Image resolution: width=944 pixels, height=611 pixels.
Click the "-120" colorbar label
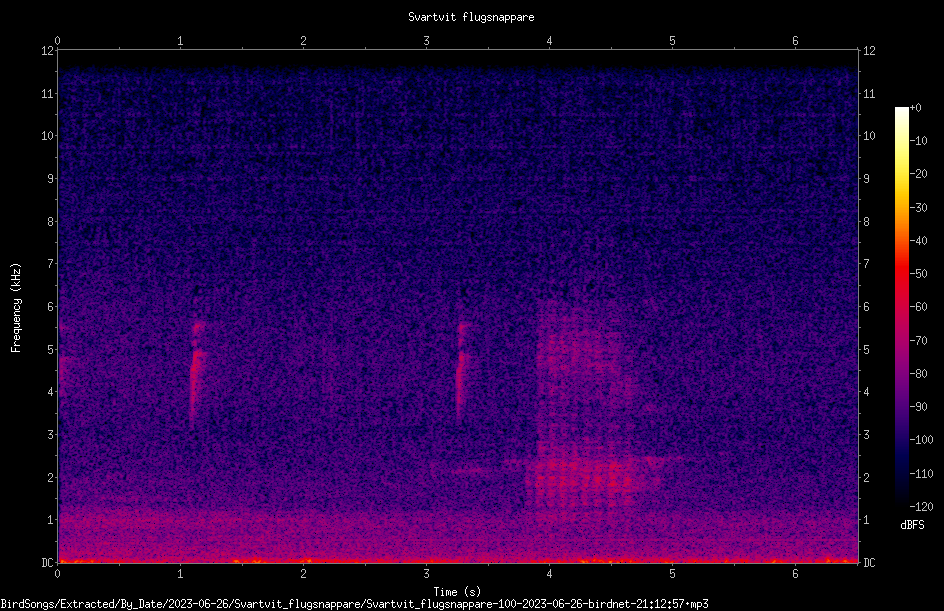pos(921,506)
